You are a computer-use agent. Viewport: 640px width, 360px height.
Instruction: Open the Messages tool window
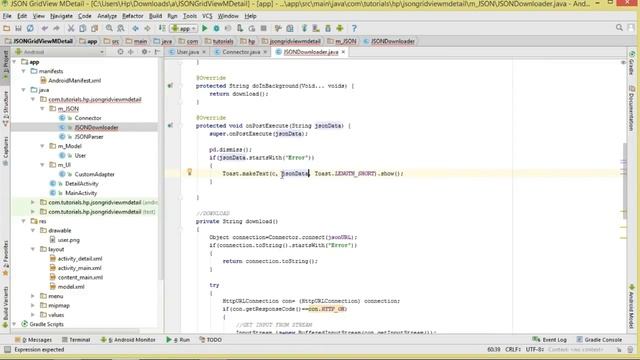coord(33,339)
